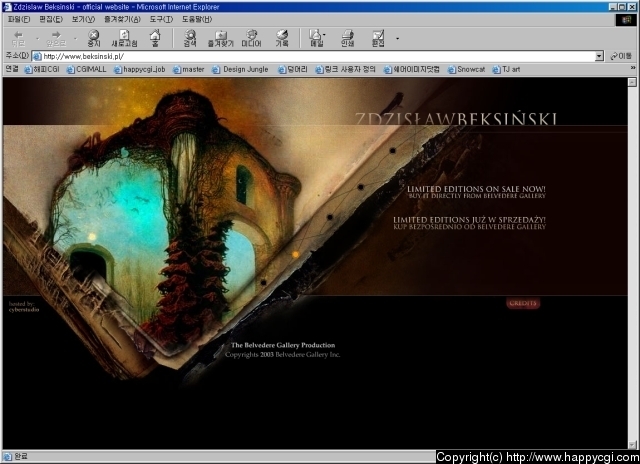Image resolution: width=640 pixels, height=464 pixels.
Task: Print the current page
Action: click(x=347, y=38)
